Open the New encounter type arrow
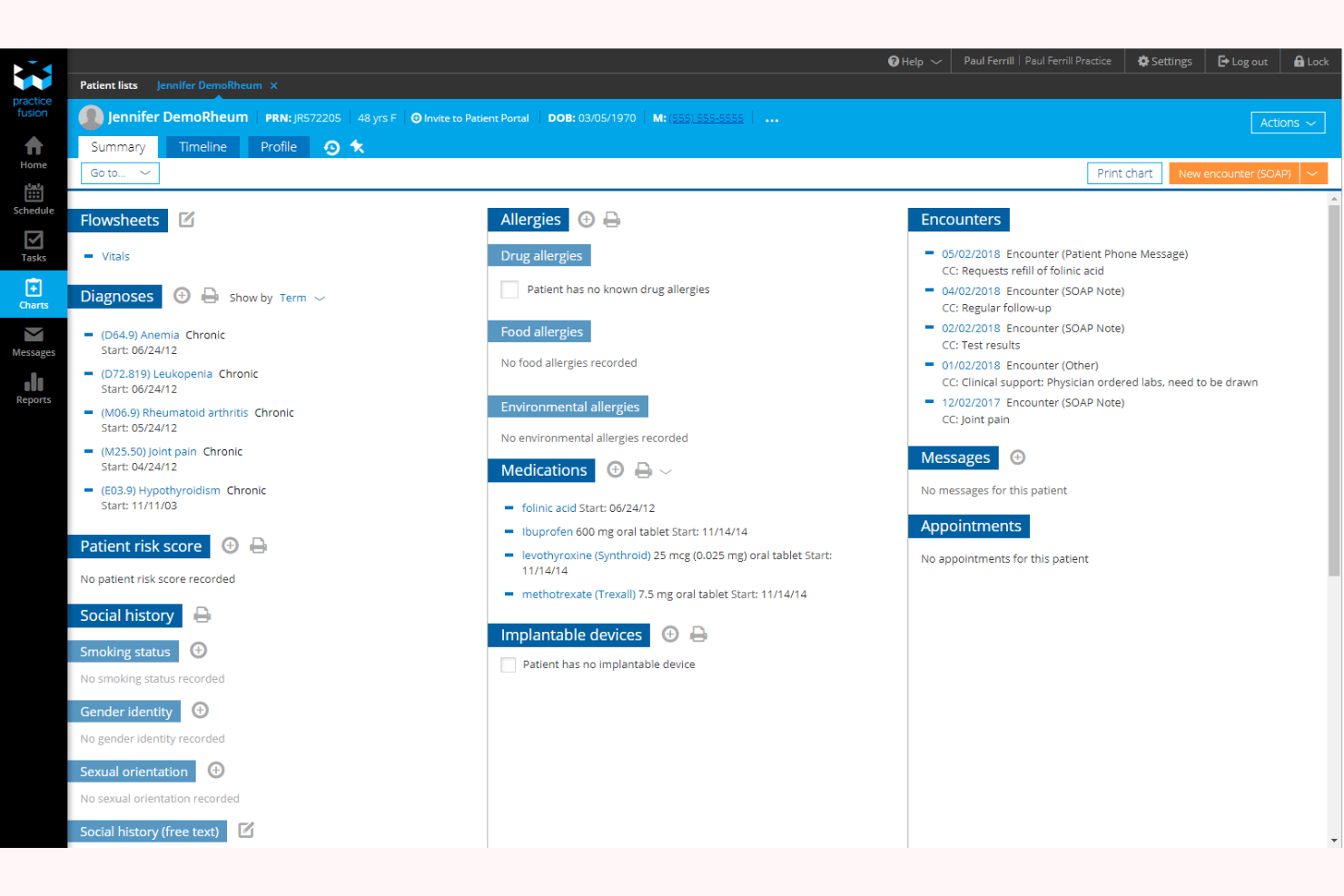The image size is (1344, 896). pyautogui.click(x=1313, y=173)
